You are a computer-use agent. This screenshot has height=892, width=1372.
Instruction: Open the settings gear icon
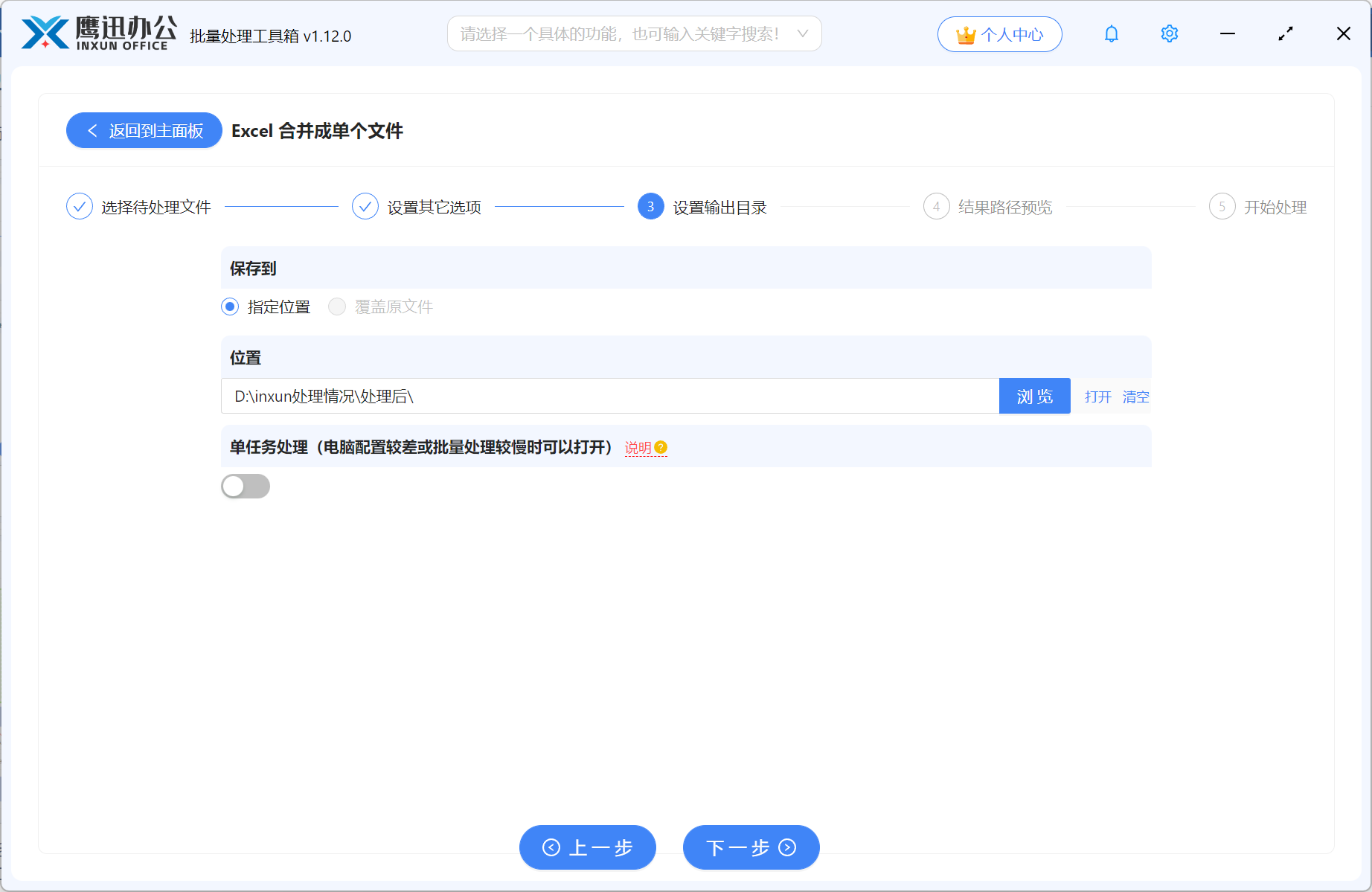coord(1169,33)
